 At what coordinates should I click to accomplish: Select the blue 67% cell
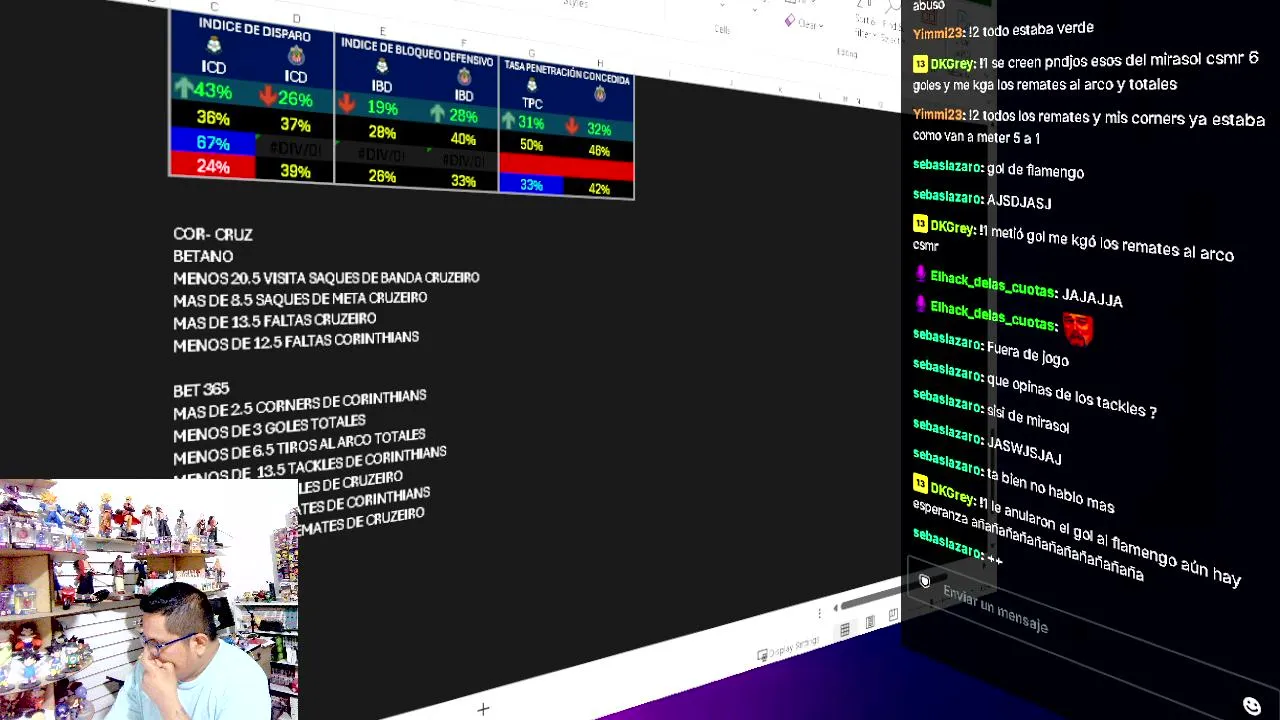click(x=213, y=142)
